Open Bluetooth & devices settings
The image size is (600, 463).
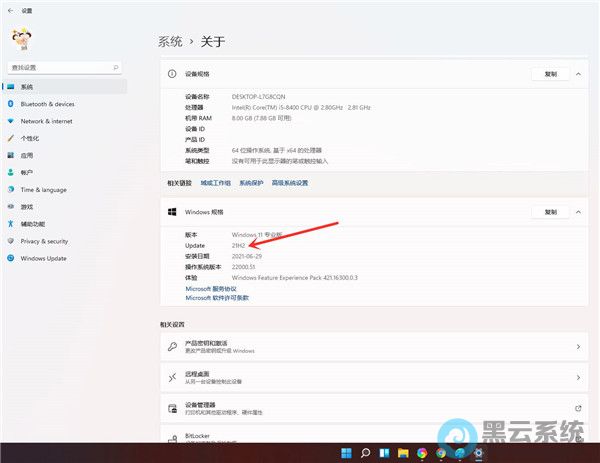[x=65, y=104]
